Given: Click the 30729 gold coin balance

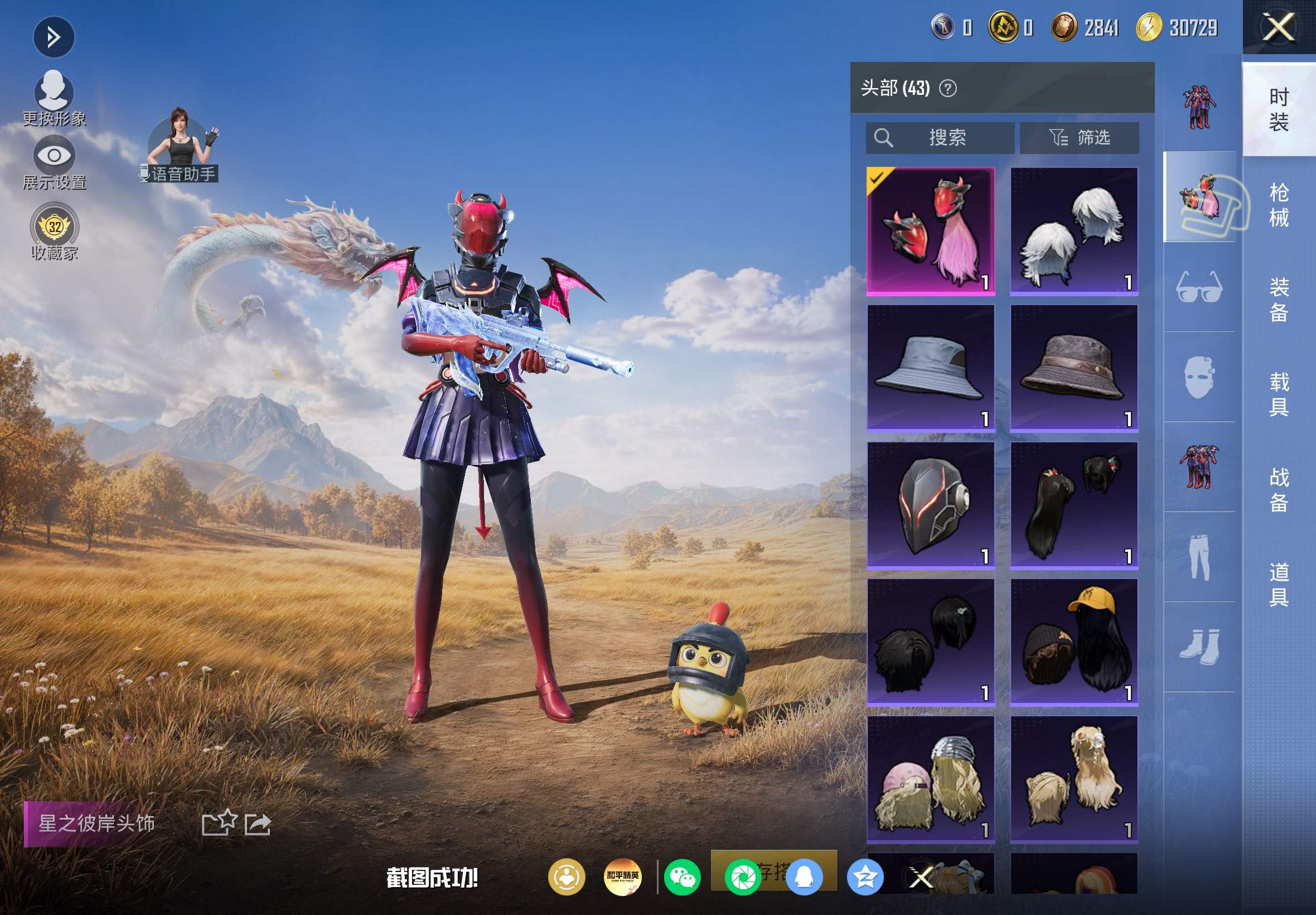Looking at the screenshot, I should (1177, 27).
